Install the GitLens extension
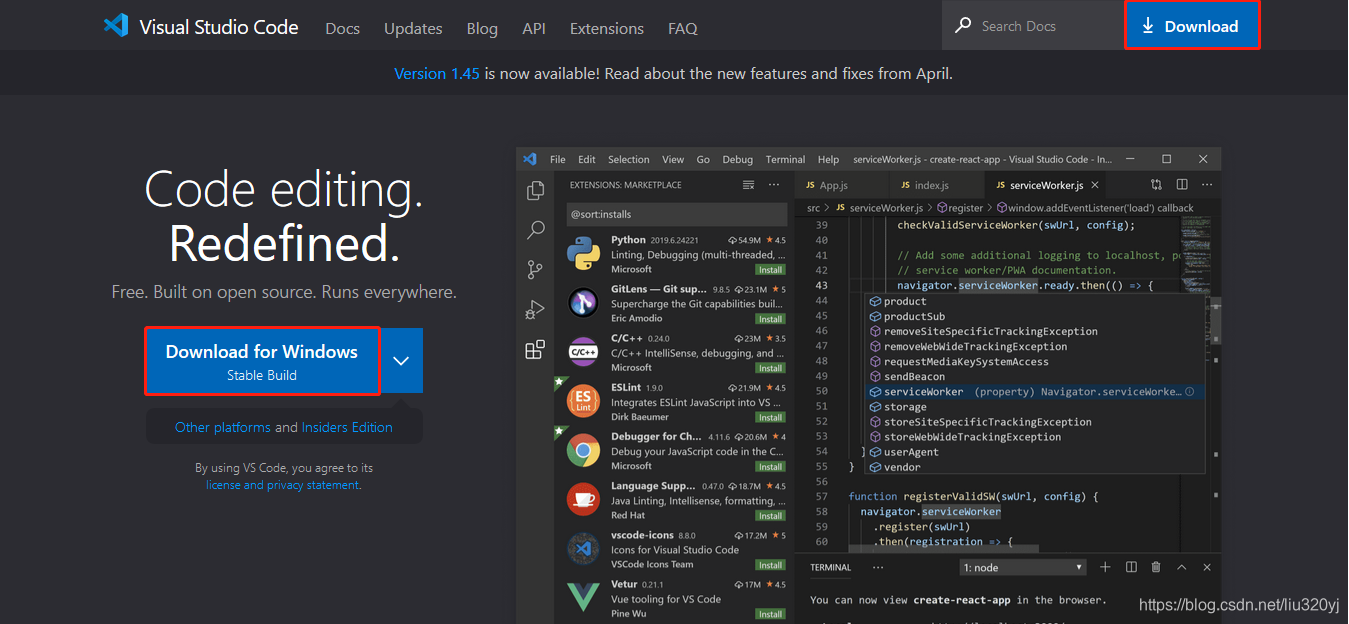Viewport: 1349px width, 624px height. pos(770,319)
